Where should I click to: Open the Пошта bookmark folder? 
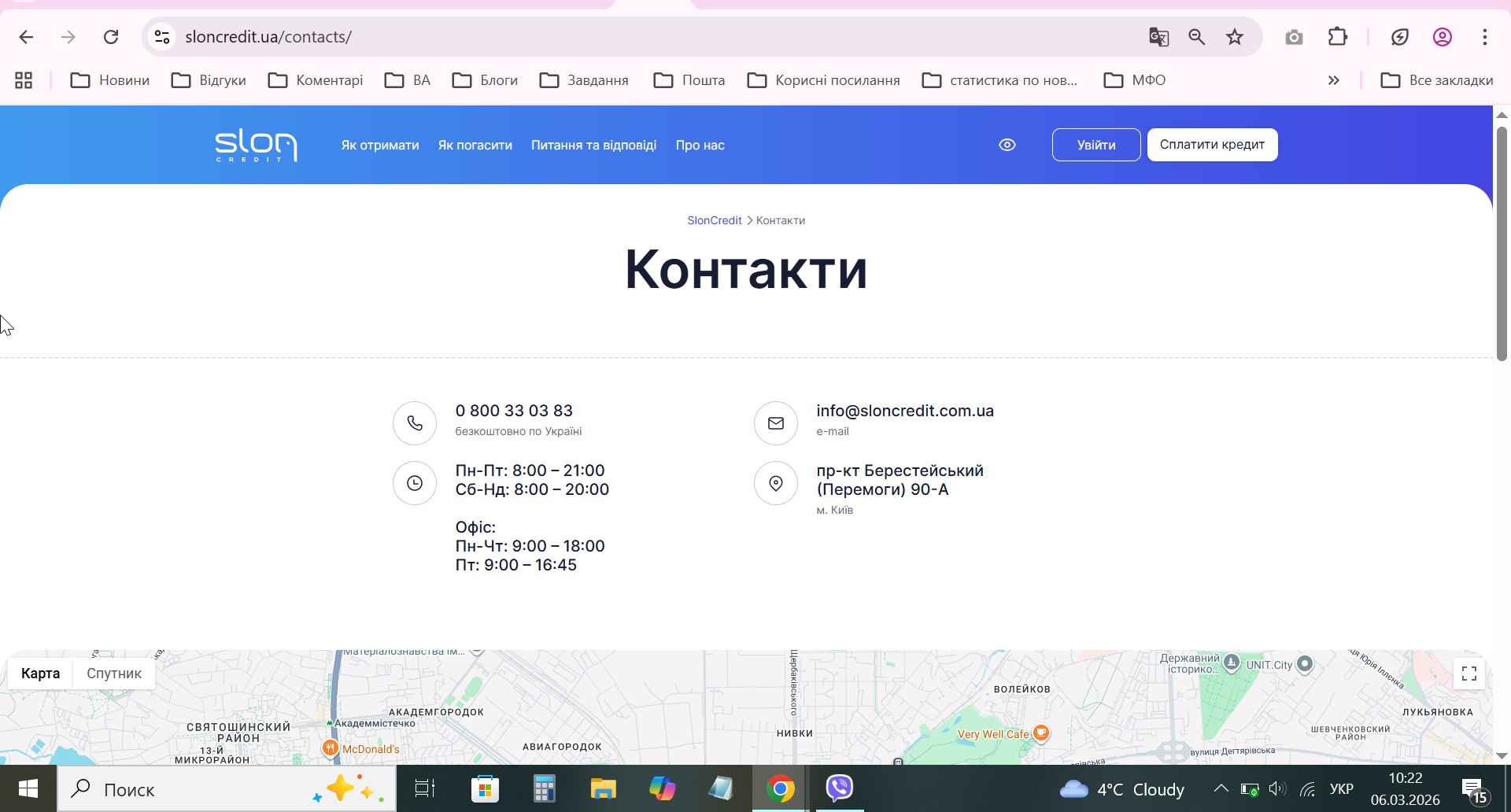[689, 80]
